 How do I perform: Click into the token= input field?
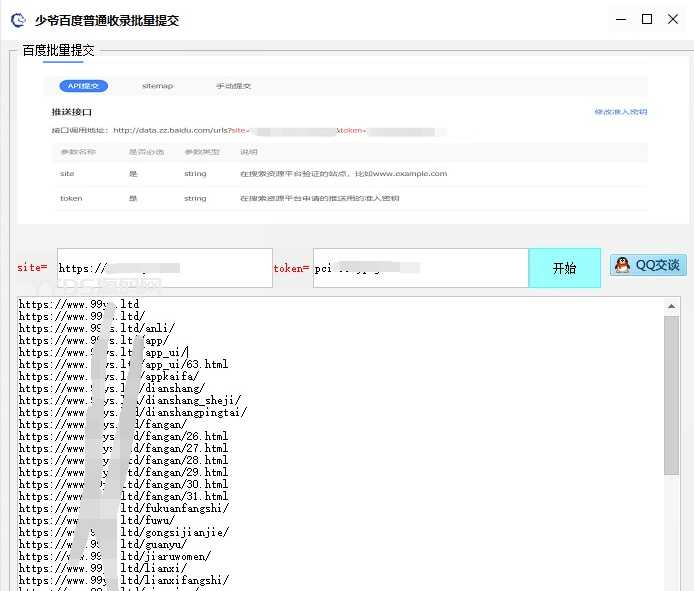[420, 268]
